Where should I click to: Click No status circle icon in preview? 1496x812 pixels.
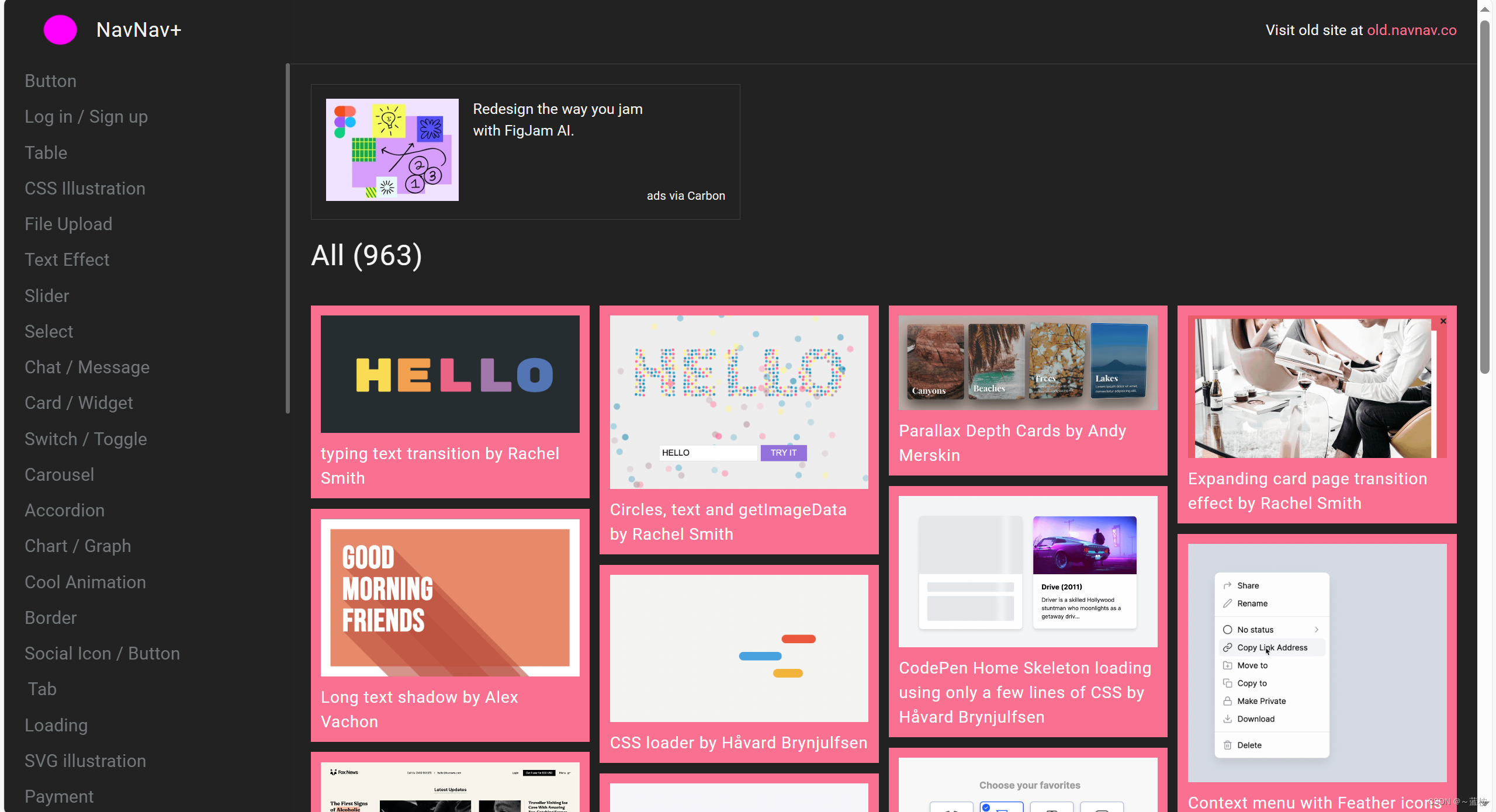click(1228, 630)
